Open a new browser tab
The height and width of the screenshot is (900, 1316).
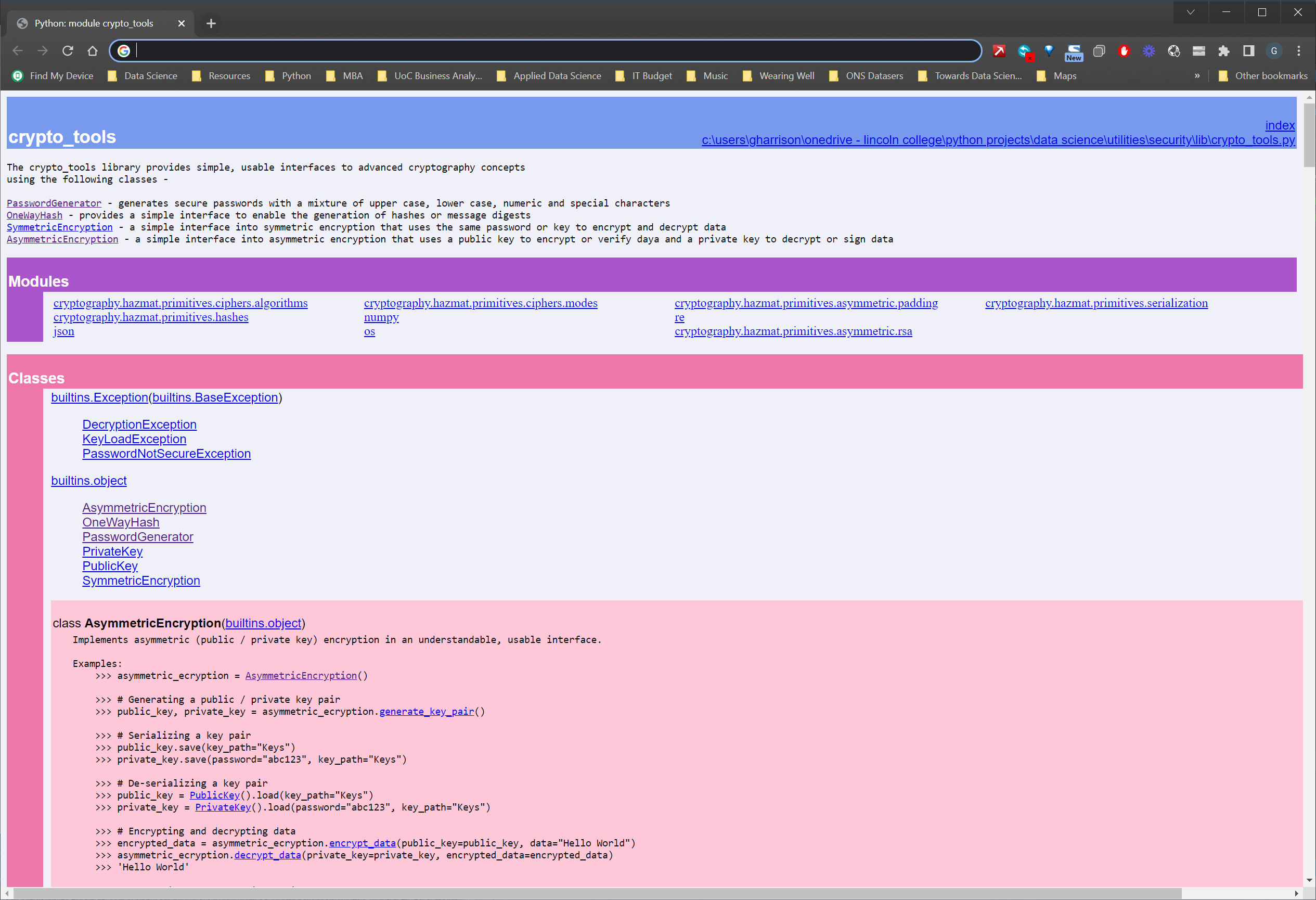(211, 23)
